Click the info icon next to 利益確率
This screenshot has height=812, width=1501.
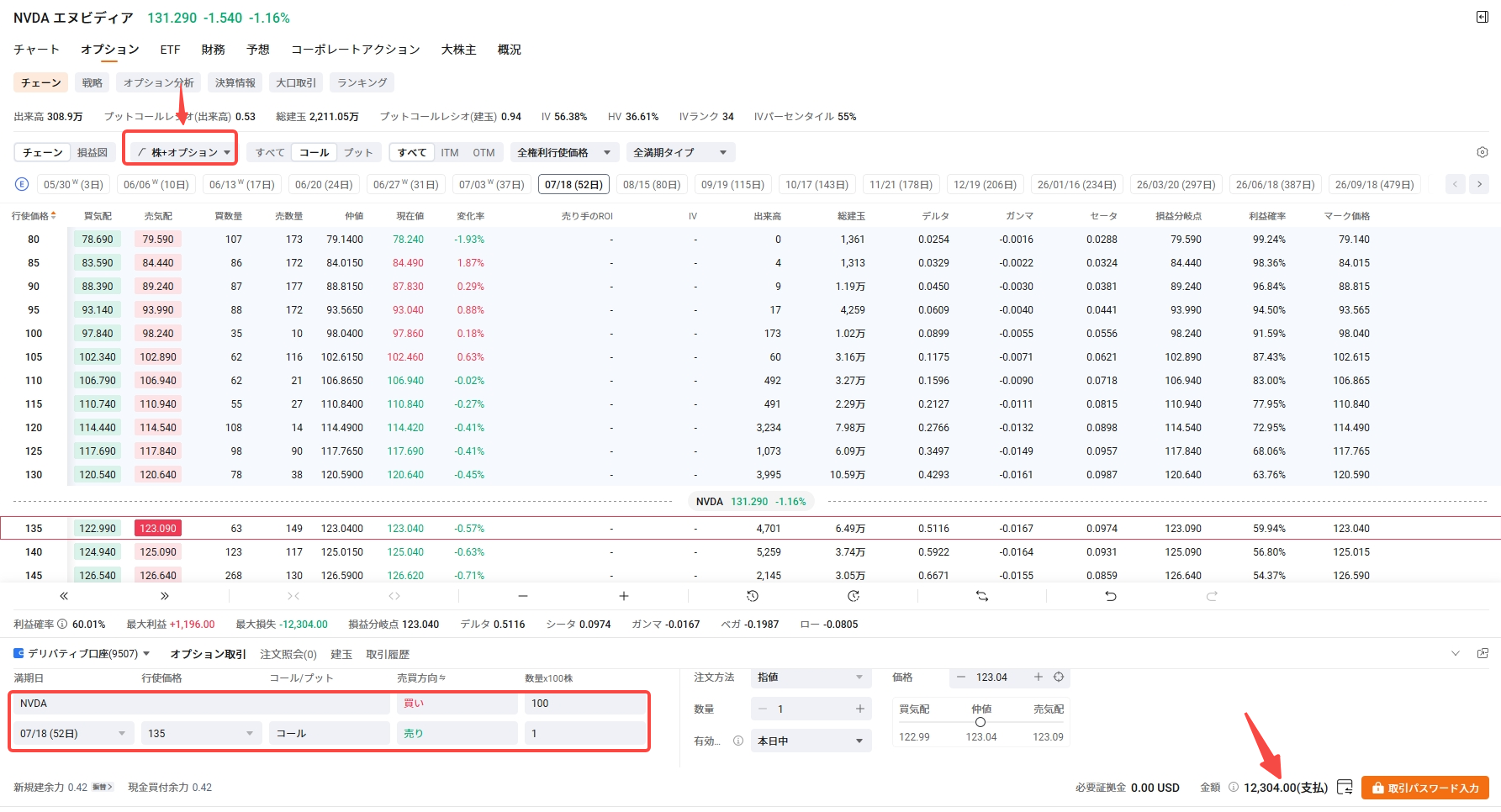click(62, 625)
